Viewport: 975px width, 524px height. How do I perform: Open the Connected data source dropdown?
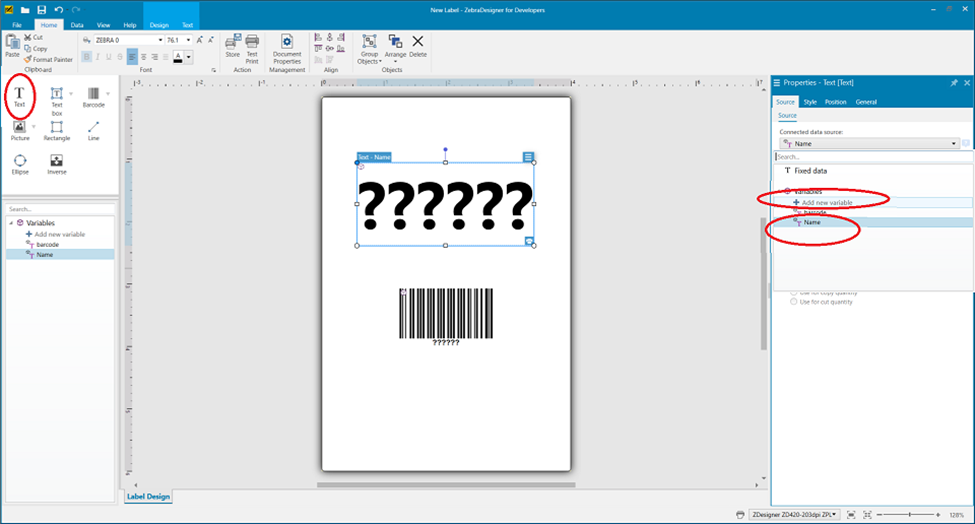[870, 144]
